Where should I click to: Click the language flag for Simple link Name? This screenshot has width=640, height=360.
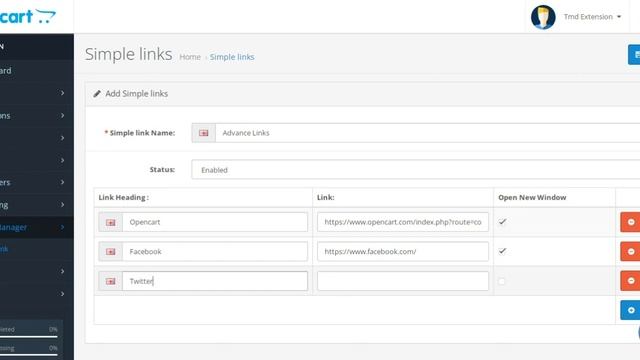(x=203, y=133)
